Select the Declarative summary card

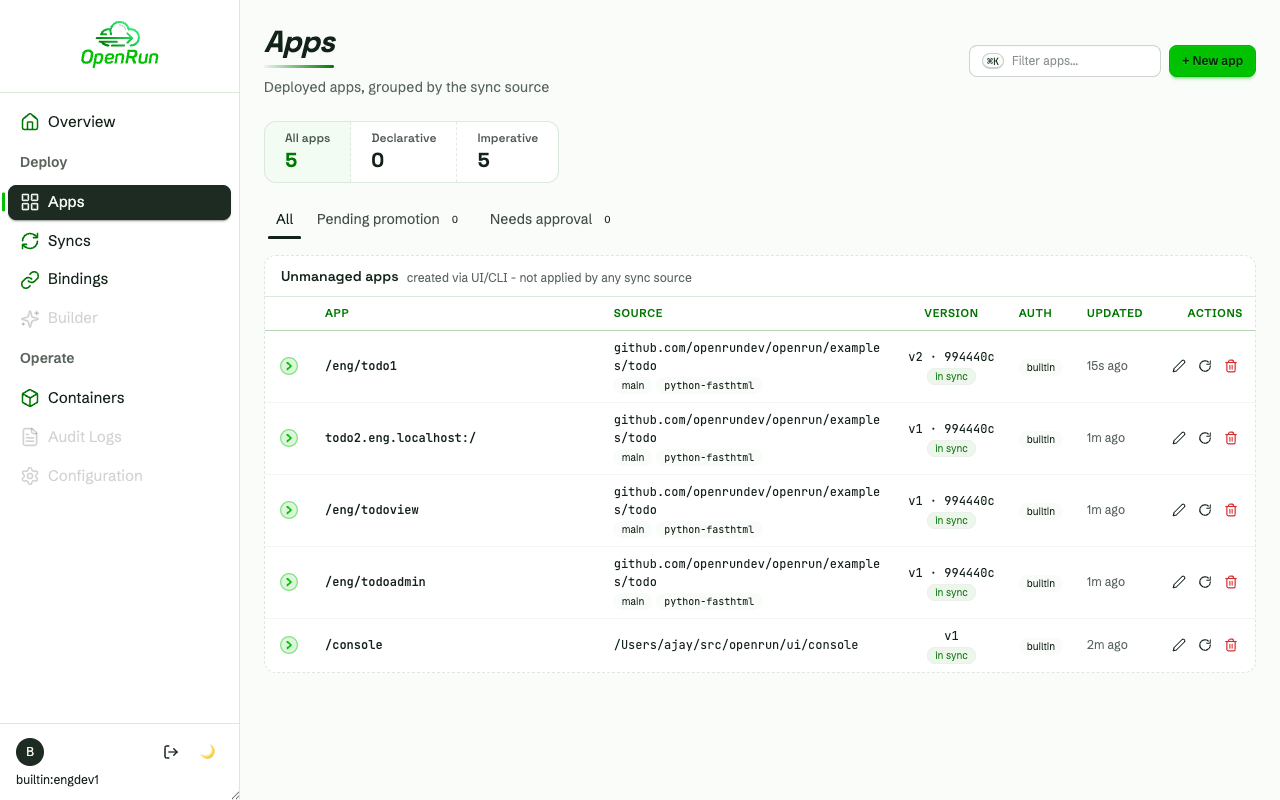tap(404, 152)
